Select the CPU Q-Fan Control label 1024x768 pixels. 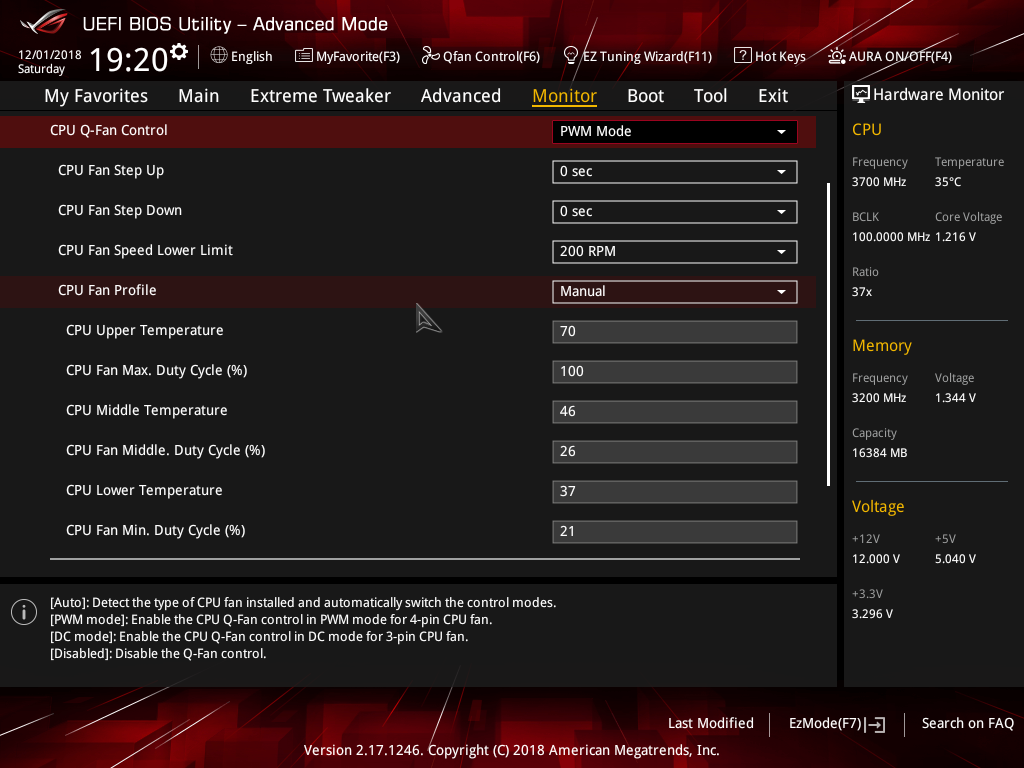coord(108,131)
